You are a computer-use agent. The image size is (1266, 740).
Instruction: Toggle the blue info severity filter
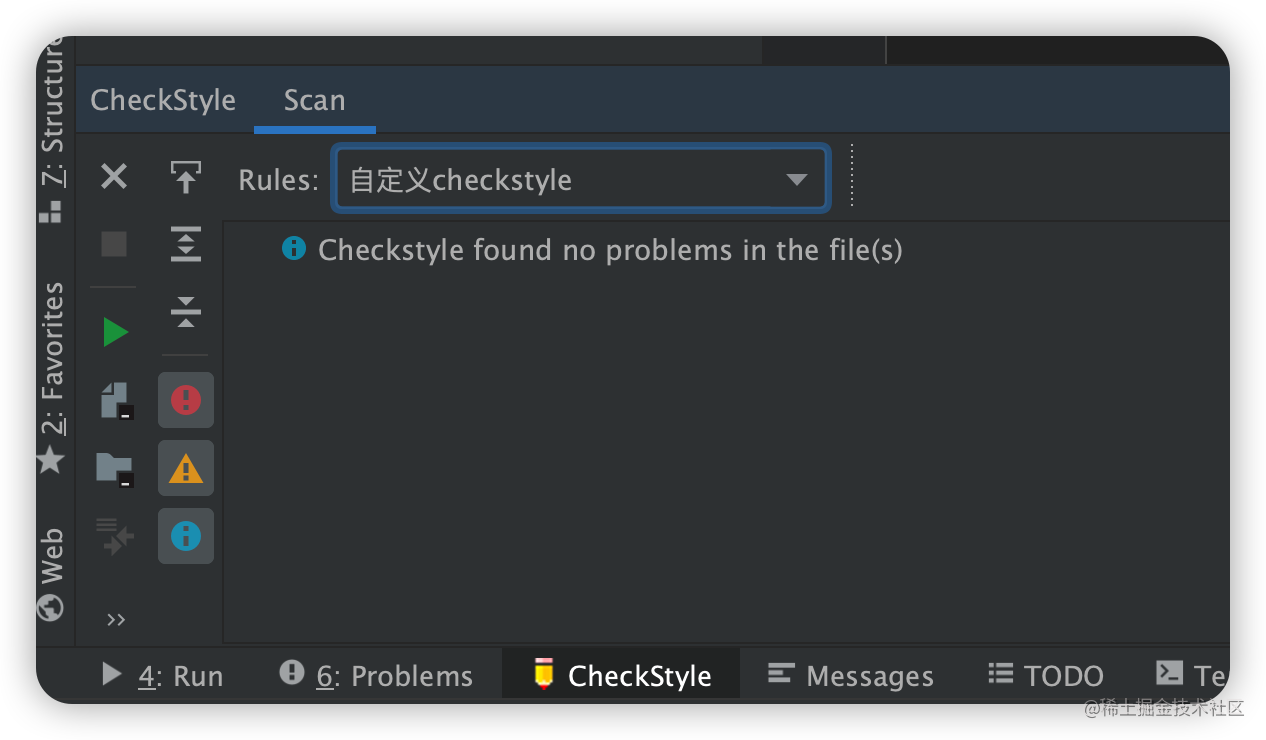point(185,535)
